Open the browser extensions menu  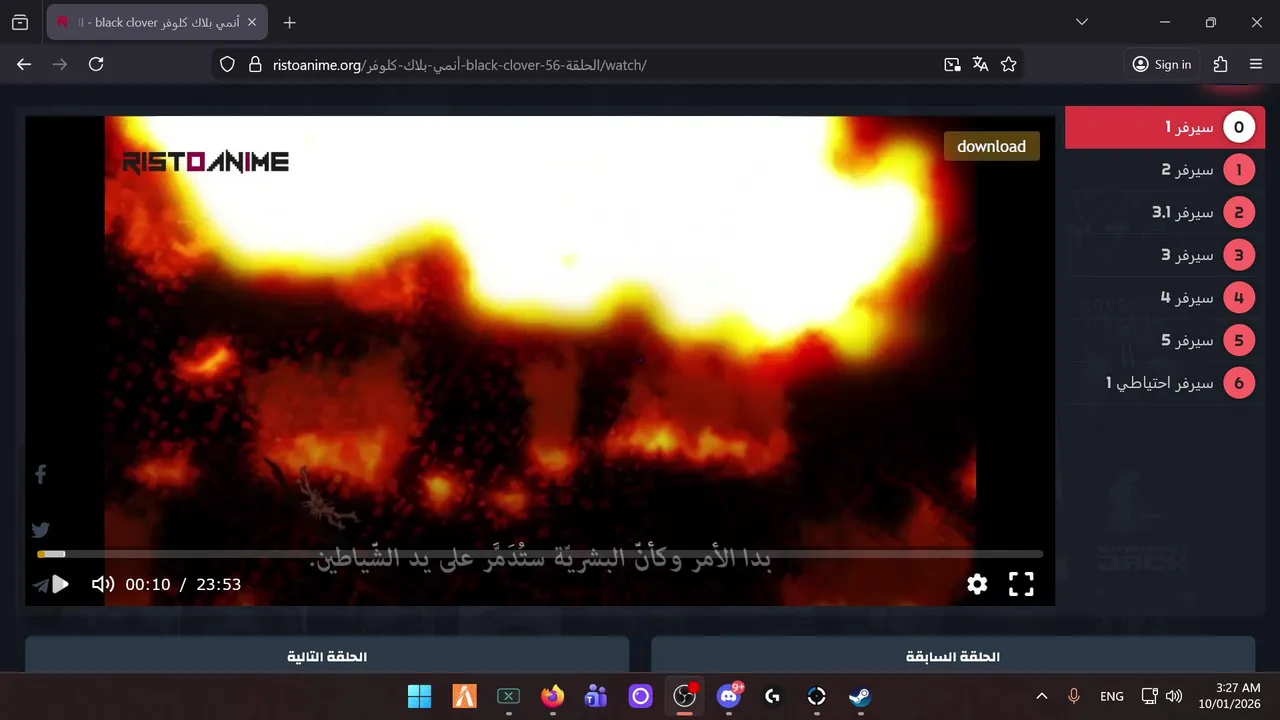tap(1220, 64)
